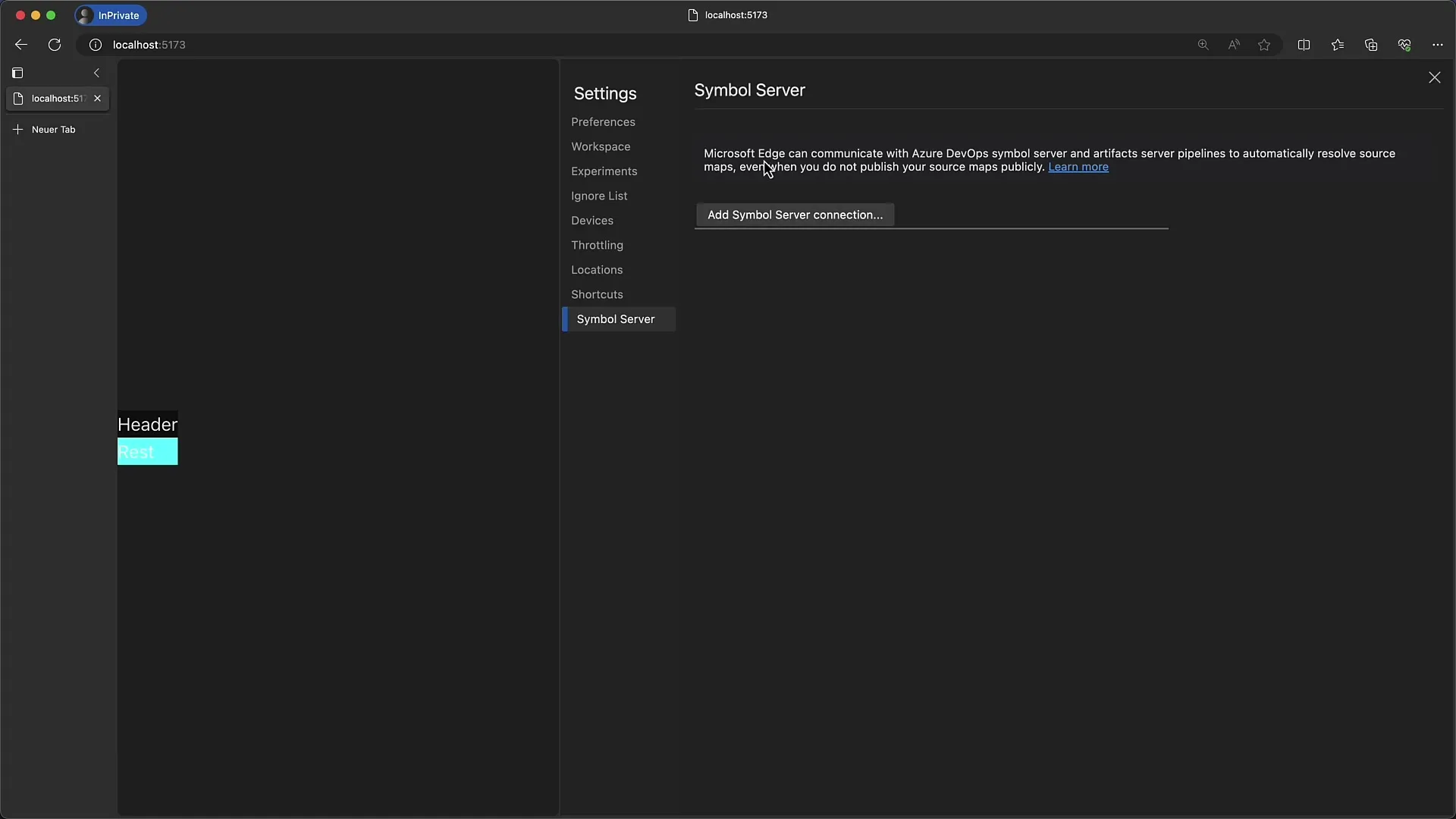Open Ignore List settings section
The image size is (1456, 819).
tap(599, 196)
